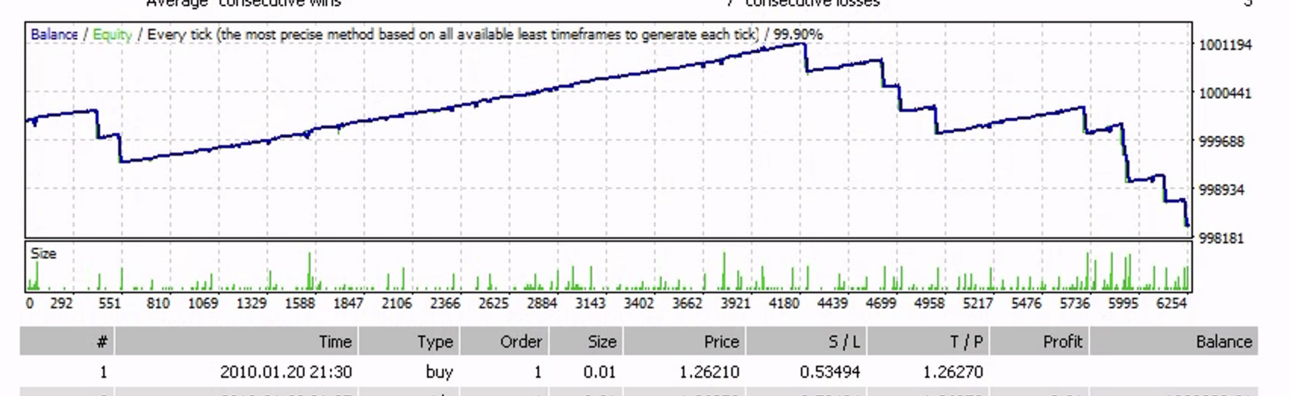
Task: Click the 810 x-axis tick label
Action: (158, 303)
